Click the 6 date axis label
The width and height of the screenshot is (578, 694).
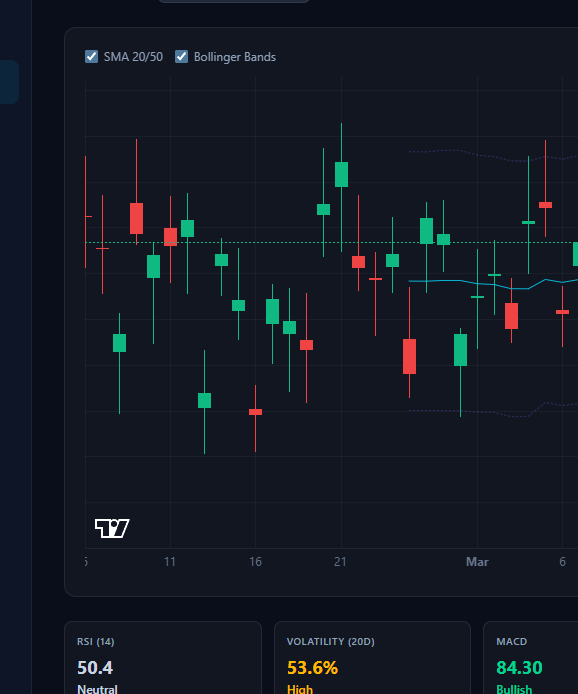click(x=563, y=562)
